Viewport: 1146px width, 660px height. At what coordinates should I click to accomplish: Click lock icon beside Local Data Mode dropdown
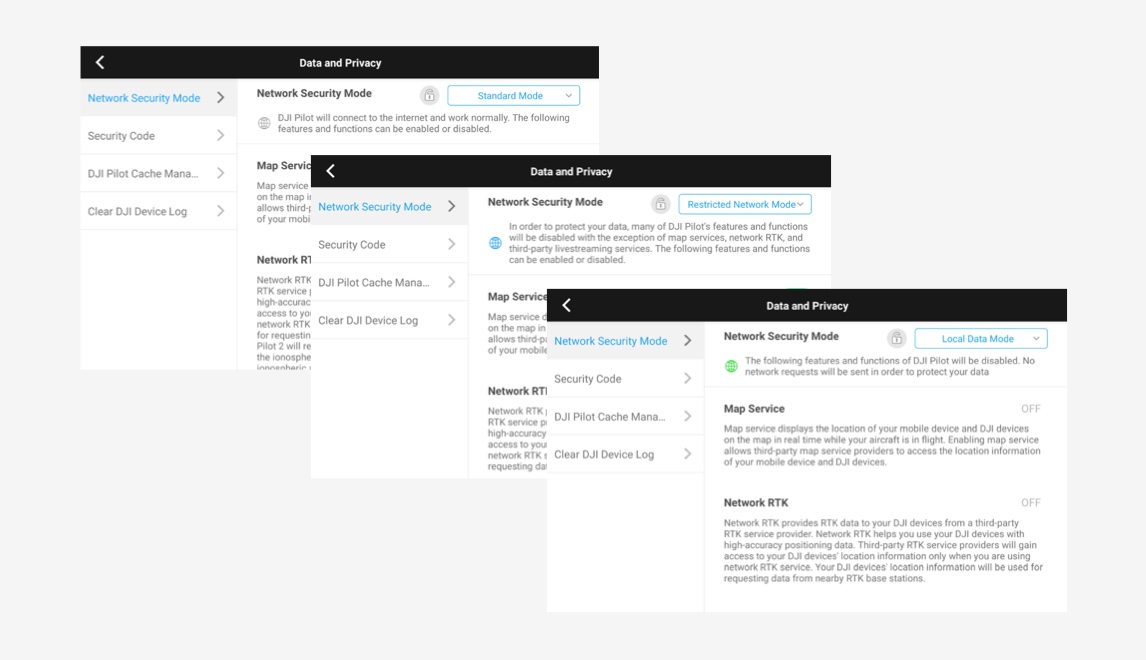[x=897, y=339]
